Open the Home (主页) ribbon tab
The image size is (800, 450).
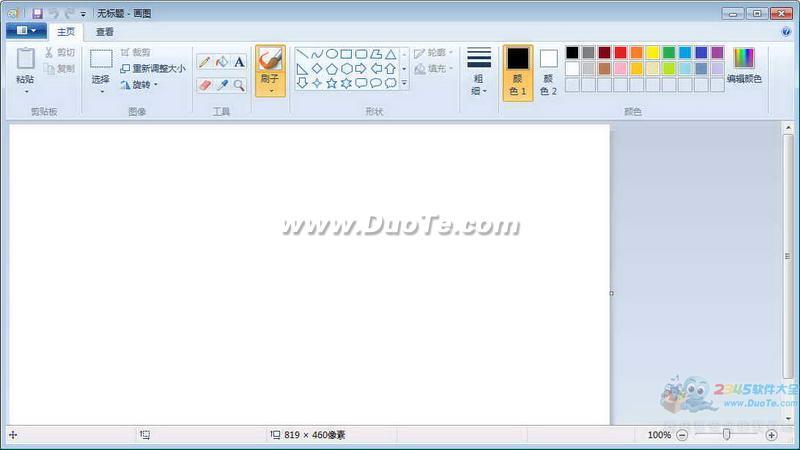(66, 32)
